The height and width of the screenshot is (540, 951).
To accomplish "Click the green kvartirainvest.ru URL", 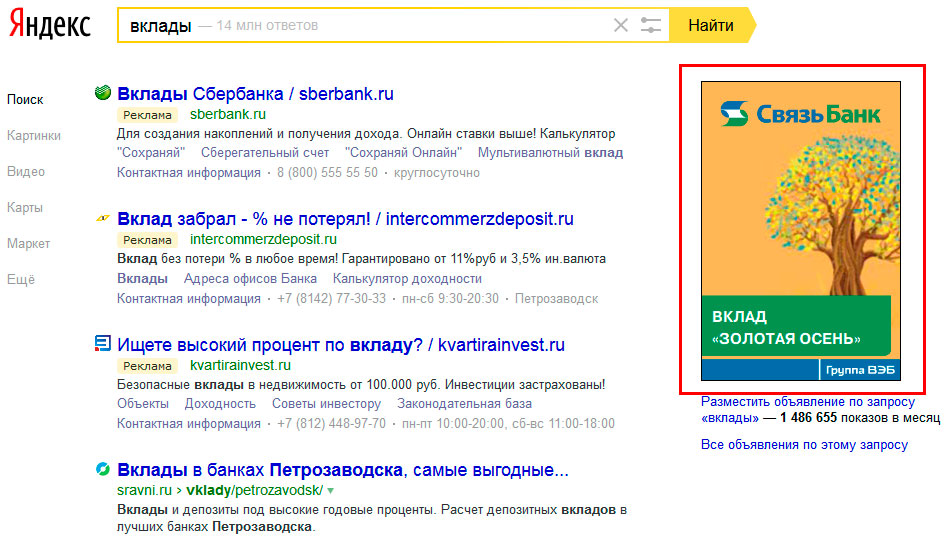I will (240, 365).
